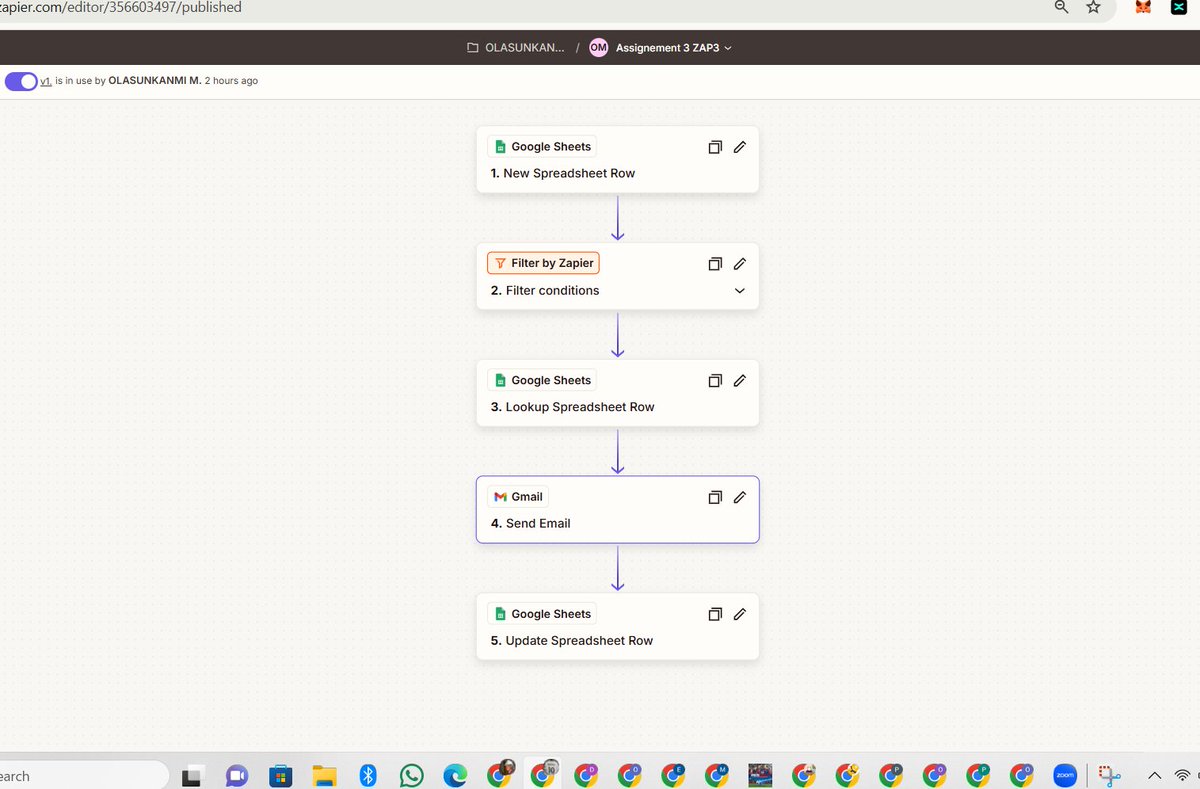Toggle the Zap on/off switch

coord(21,81)
